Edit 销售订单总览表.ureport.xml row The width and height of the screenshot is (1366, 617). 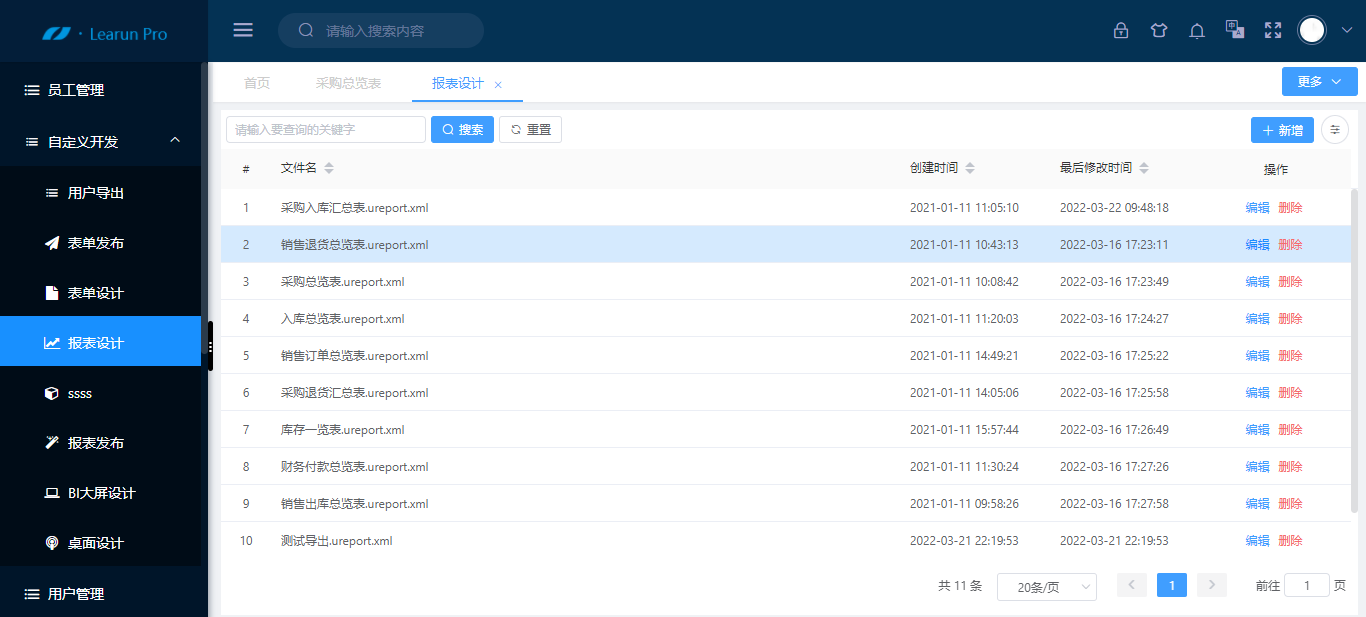pyautogui.click(x=1257, y=356)
